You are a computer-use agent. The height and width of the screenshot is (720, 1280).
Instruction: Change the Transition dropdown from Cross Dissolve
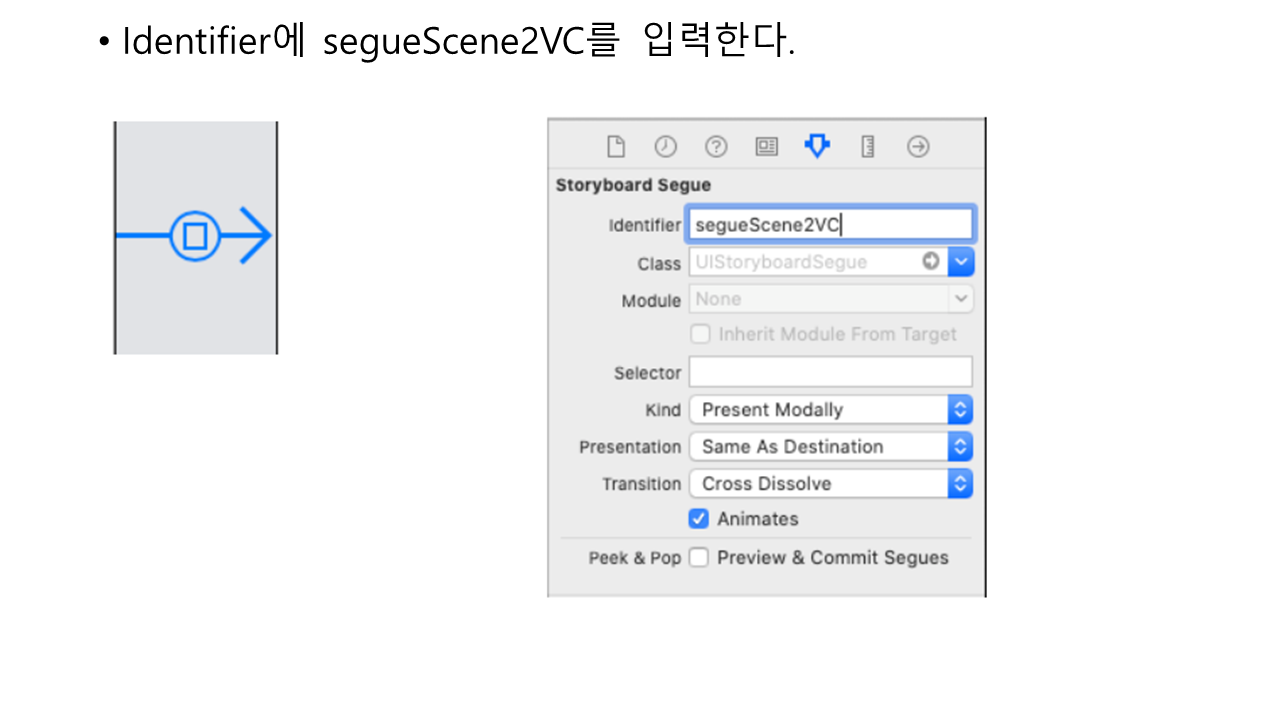(830, 484)
